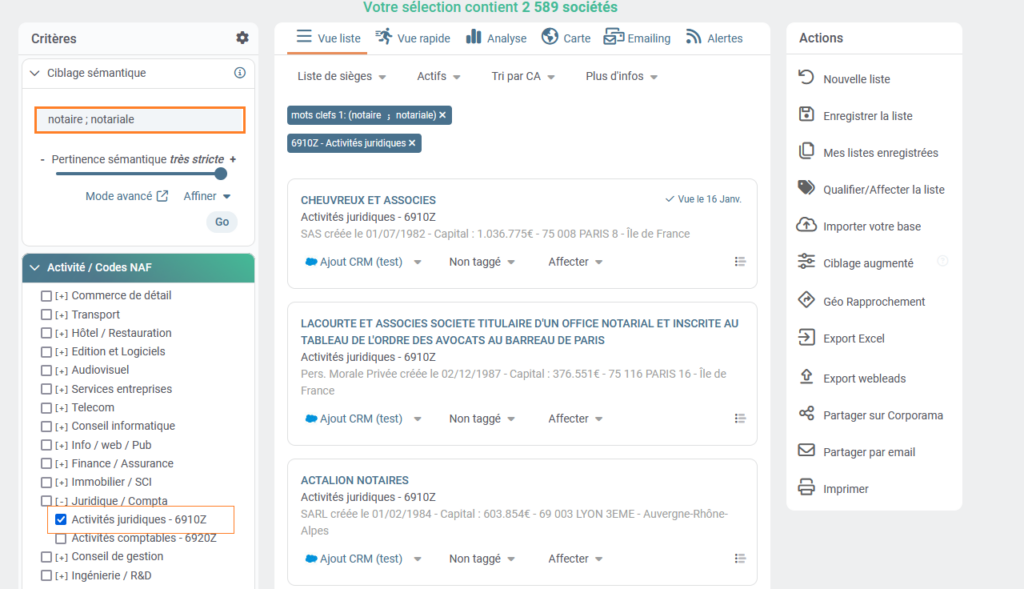This screenshot has width=1024, height=589.
Task: Click the Export Excel icon
Action: point(806,338)
